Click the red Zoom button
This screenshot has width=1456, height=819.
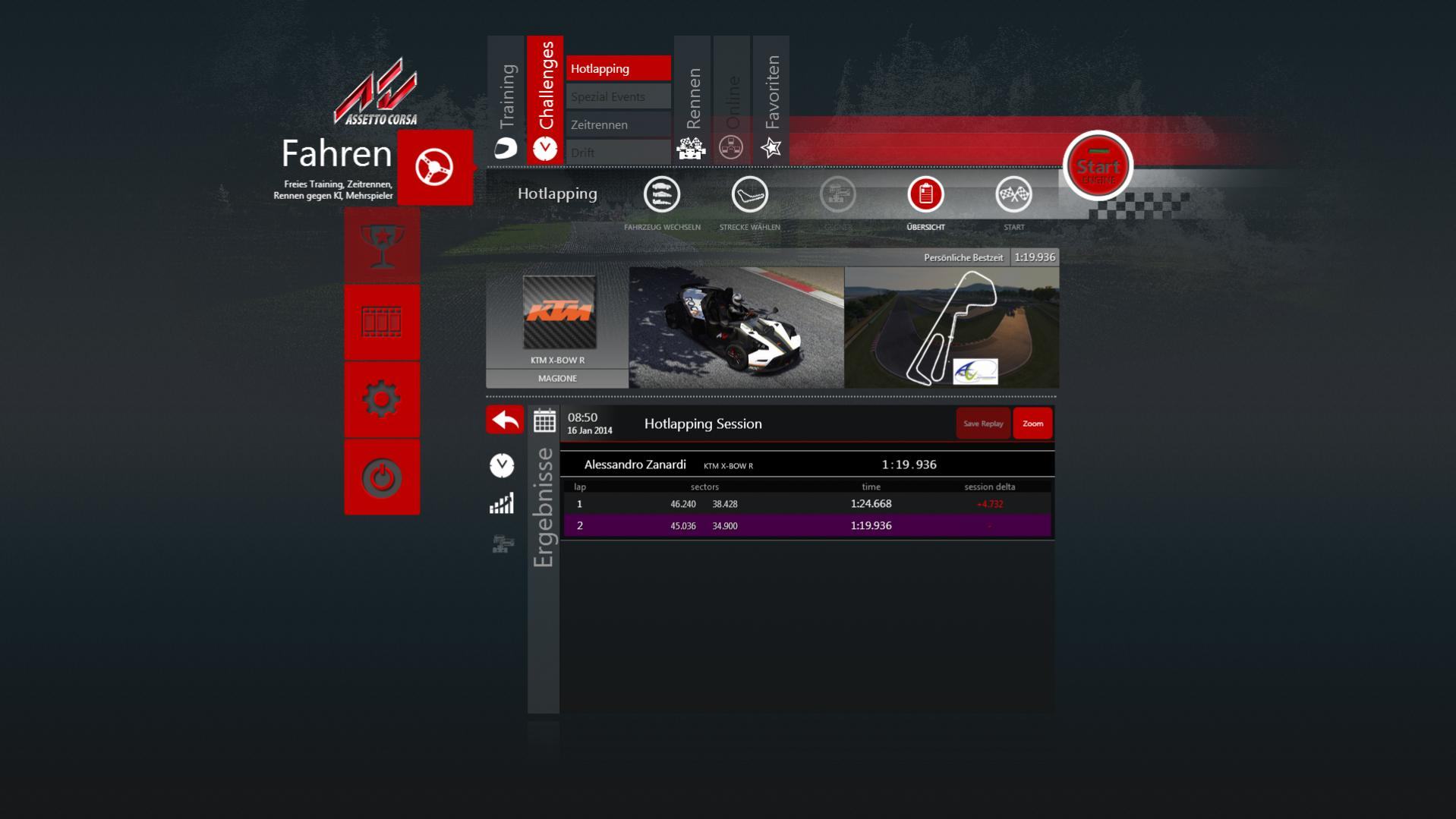1032,424
